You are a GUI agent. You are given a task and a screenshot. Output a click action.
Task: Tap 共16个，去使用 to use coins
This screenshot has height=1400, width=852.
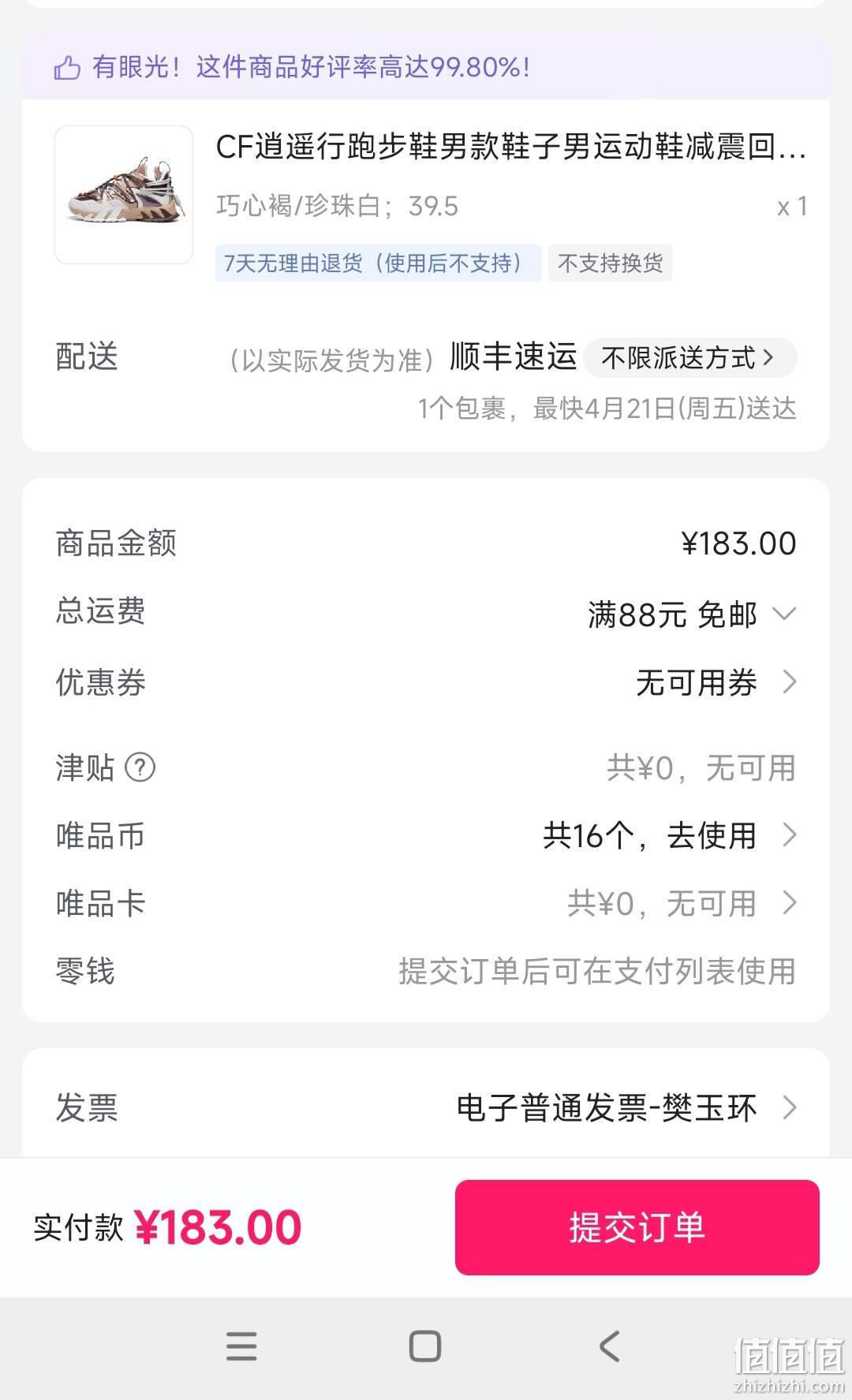click(649, 835)
